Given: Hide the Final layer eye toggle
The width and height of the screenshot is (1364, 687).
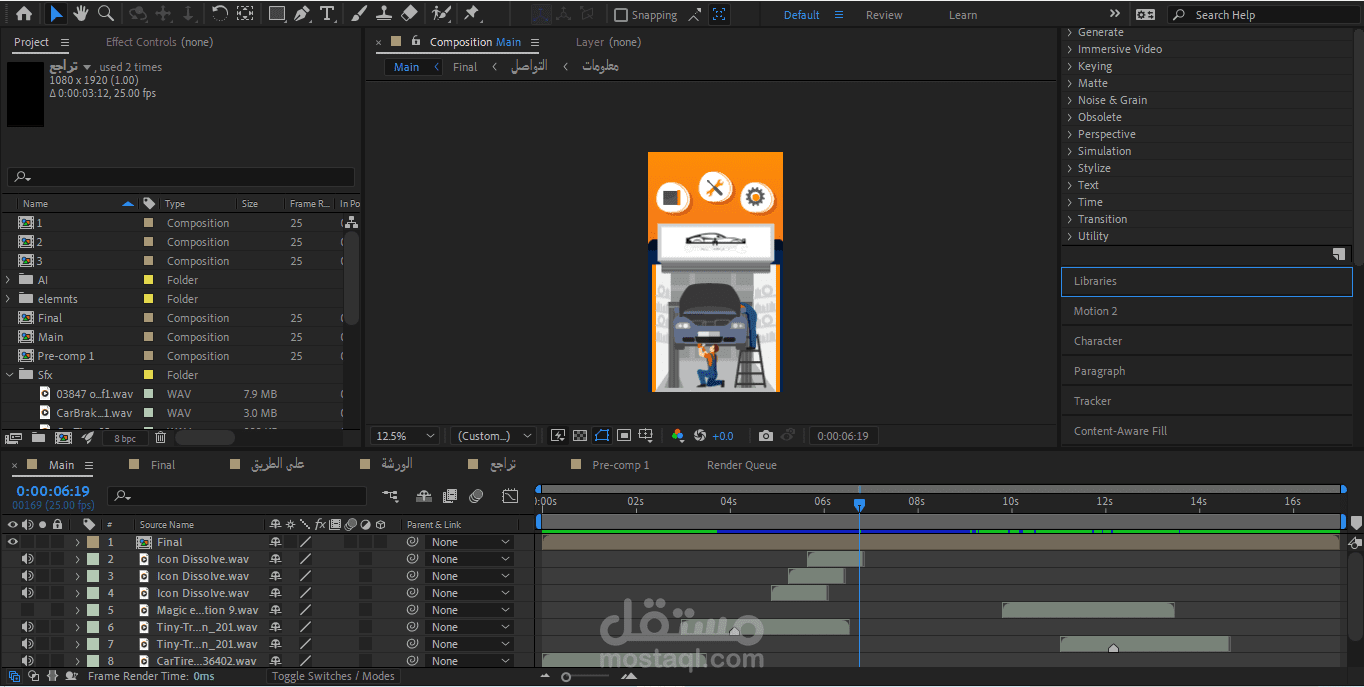Looking at the screenshot, I should tap(13, 542).
